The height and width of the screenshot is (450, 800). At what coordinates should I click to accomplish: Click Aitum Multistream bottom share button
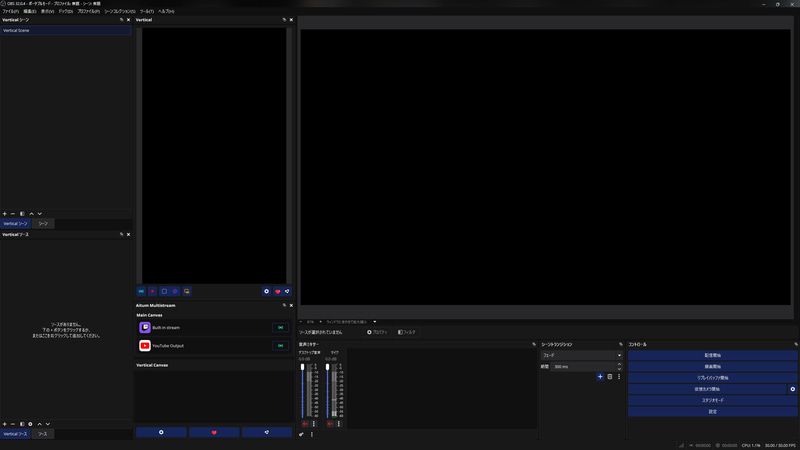click(x=267, y=432)
